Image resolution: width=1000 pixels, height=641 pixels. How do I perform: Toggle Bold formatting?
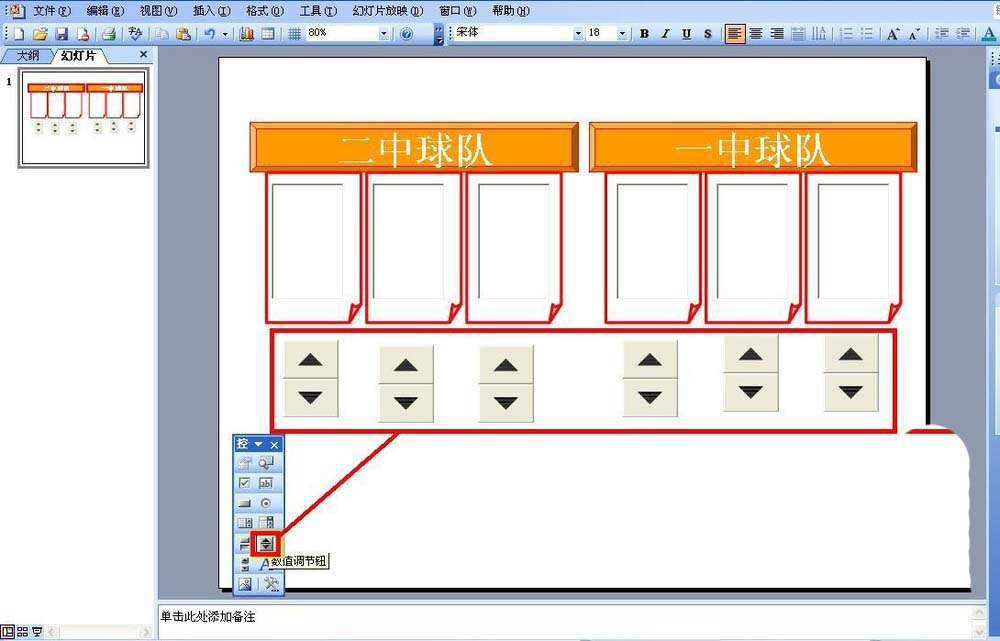[x=644, y=34]
